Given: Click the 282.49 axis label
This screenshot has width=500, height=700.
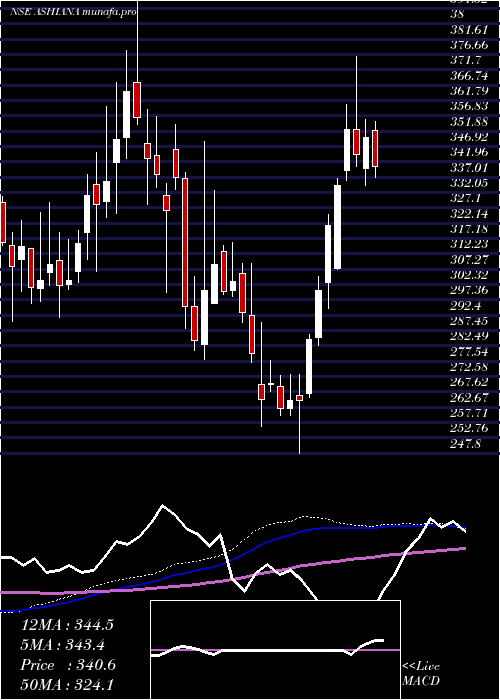Looking at the screenshot, I should tap(469, 337).
